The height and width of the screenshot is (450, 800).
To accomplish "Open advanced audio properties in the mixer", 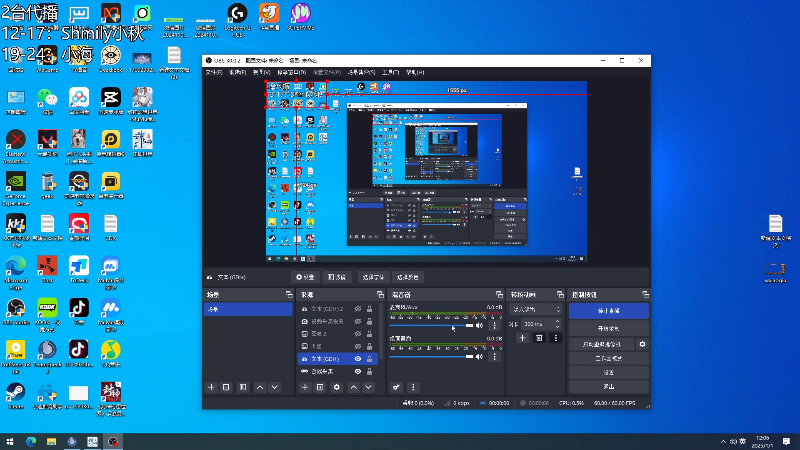I will point(396,387).
